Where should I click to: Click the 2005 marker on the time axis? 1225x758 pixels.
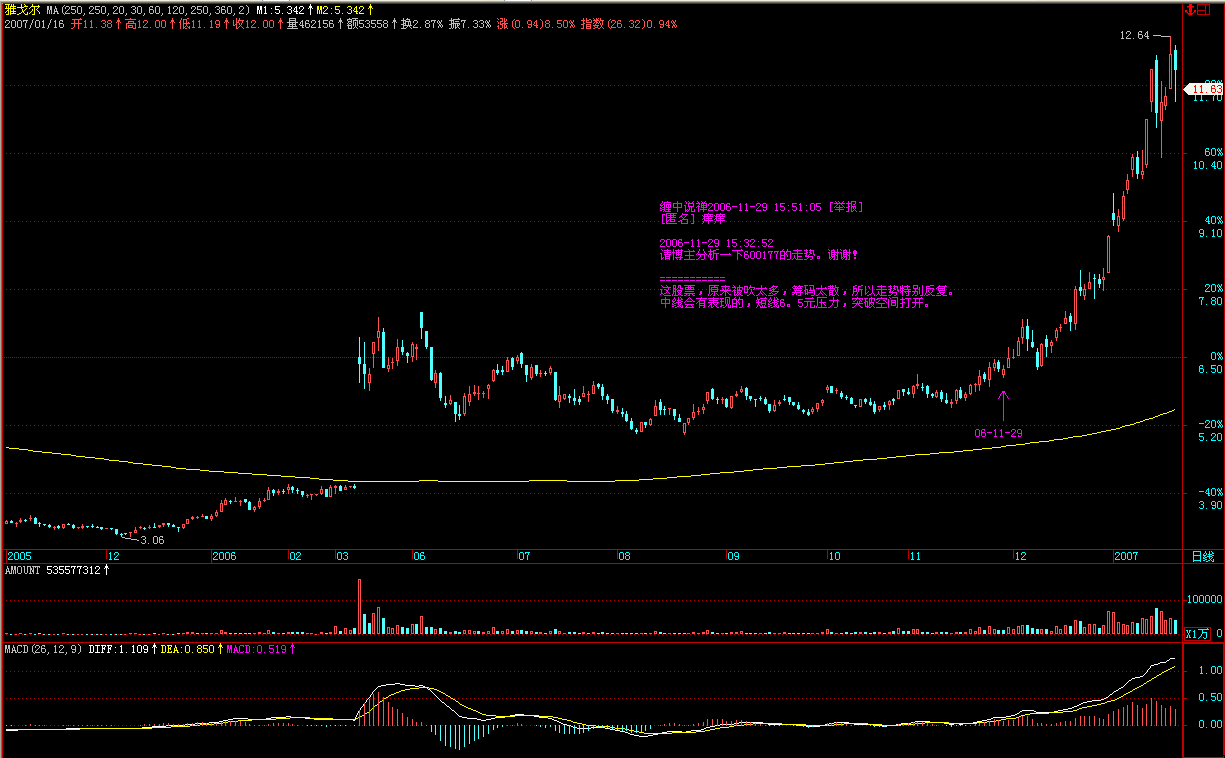19,556
